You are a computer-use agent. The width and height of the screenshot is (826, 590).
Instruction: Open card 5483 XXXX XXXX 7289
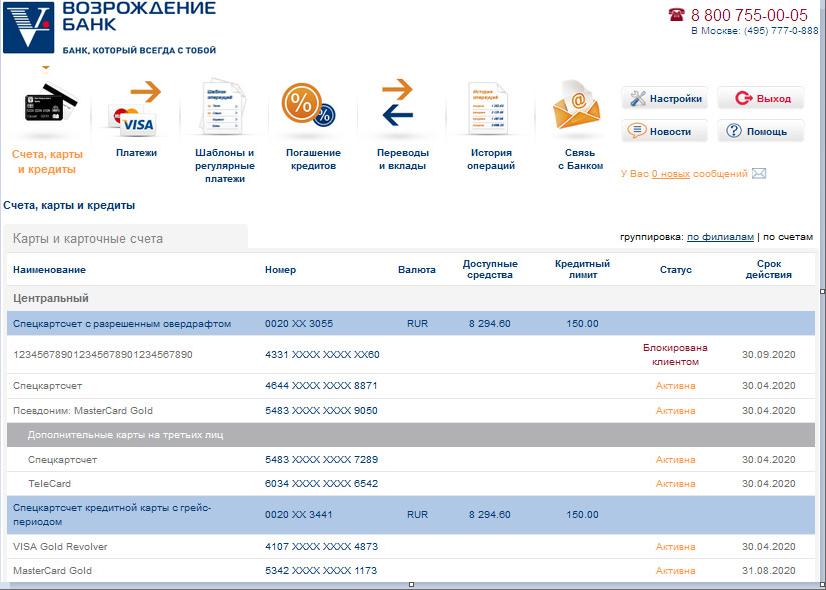coord(321,459)
